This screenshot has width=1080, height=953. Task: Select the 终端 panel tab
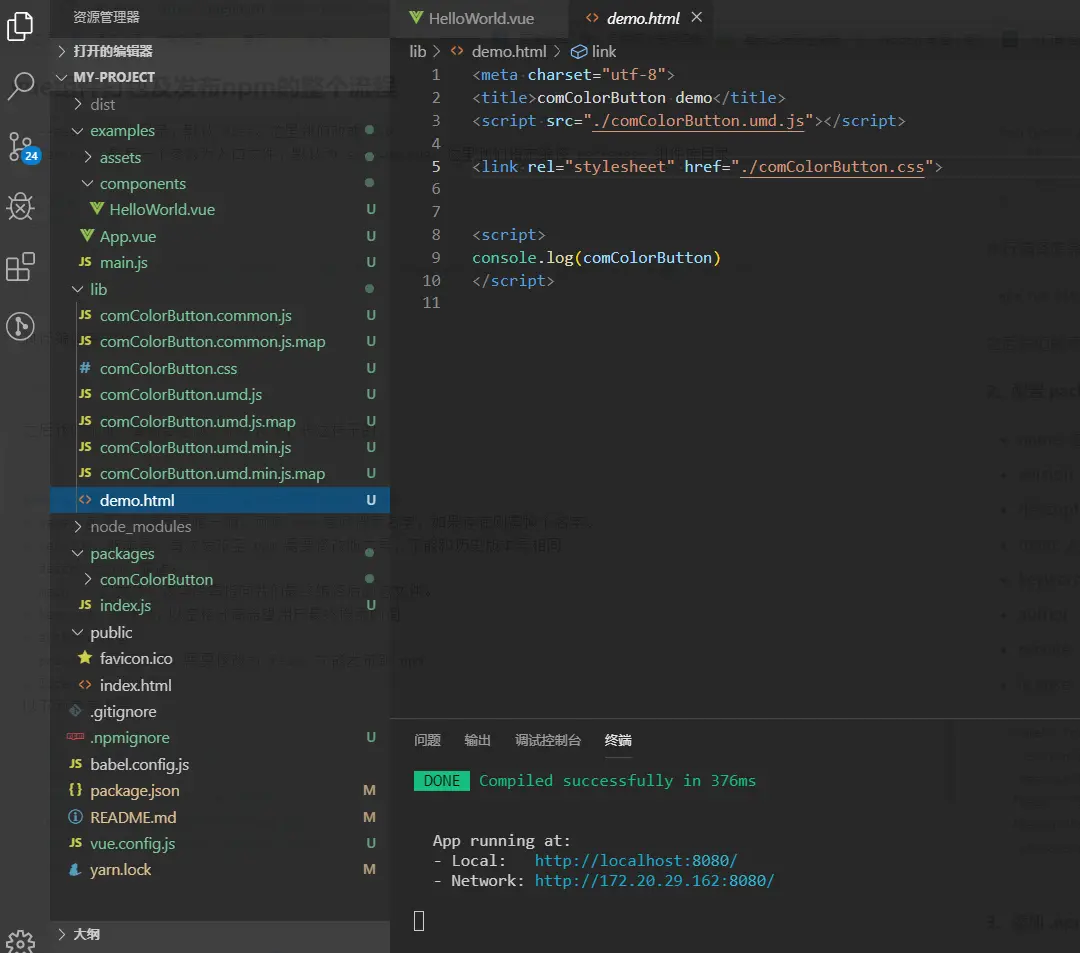[618, 740]
